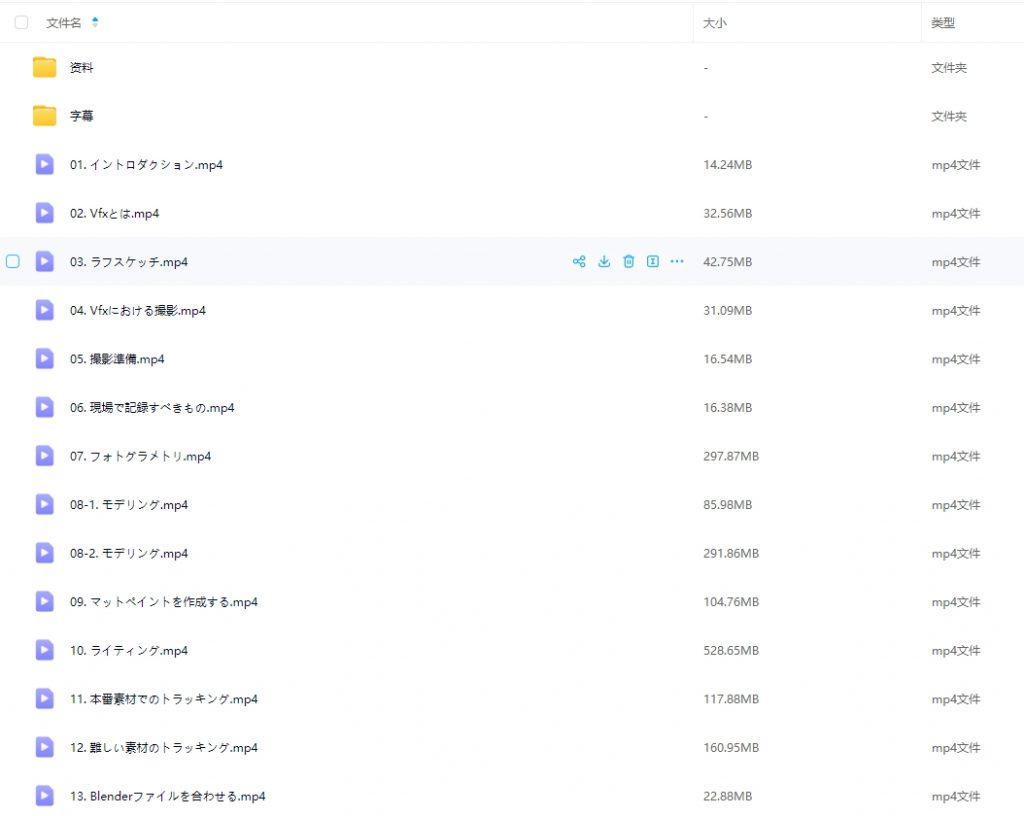Download the 03. ラフスケッチ.mp4 file
Viewport: 1024px width, 816px height.
coord(604,262)
